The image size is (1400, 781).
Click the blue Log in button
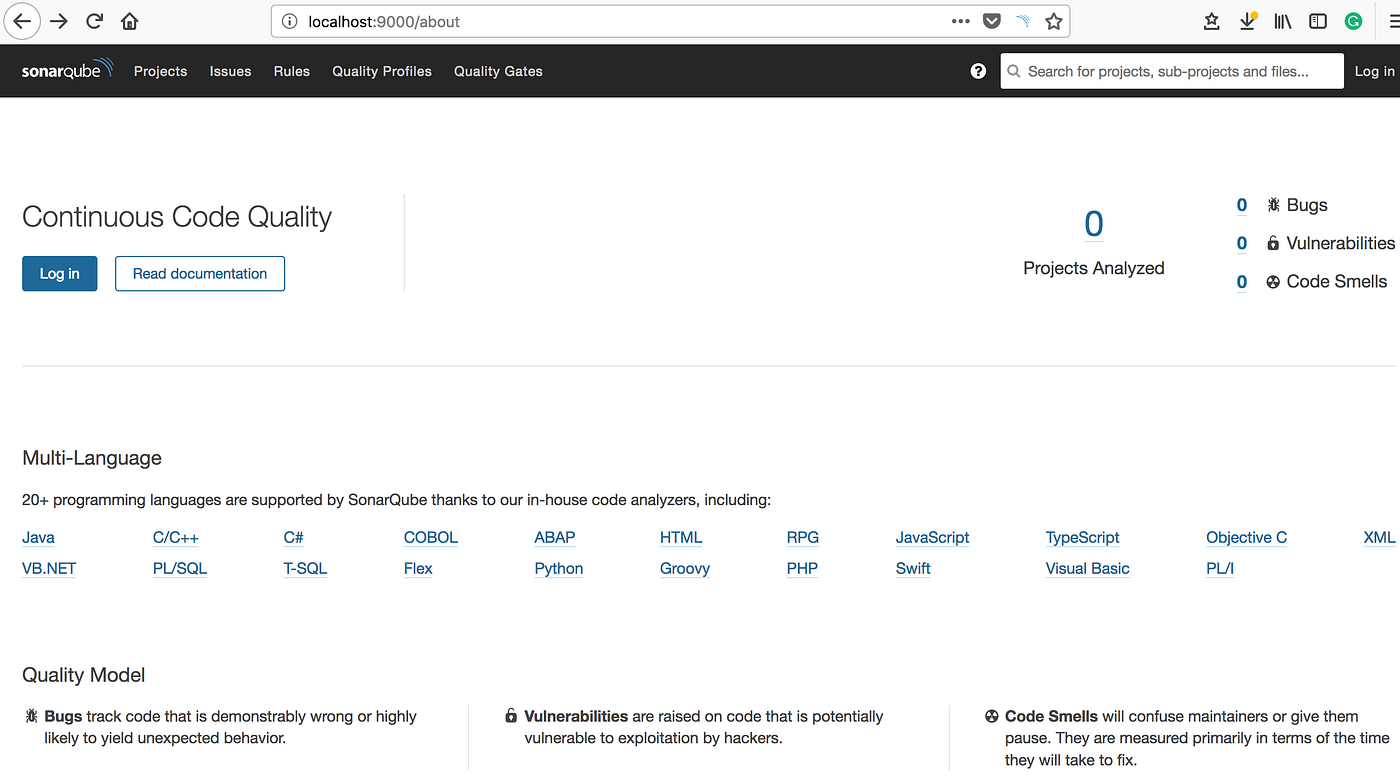pyautogui.click(x=60, y=274)
